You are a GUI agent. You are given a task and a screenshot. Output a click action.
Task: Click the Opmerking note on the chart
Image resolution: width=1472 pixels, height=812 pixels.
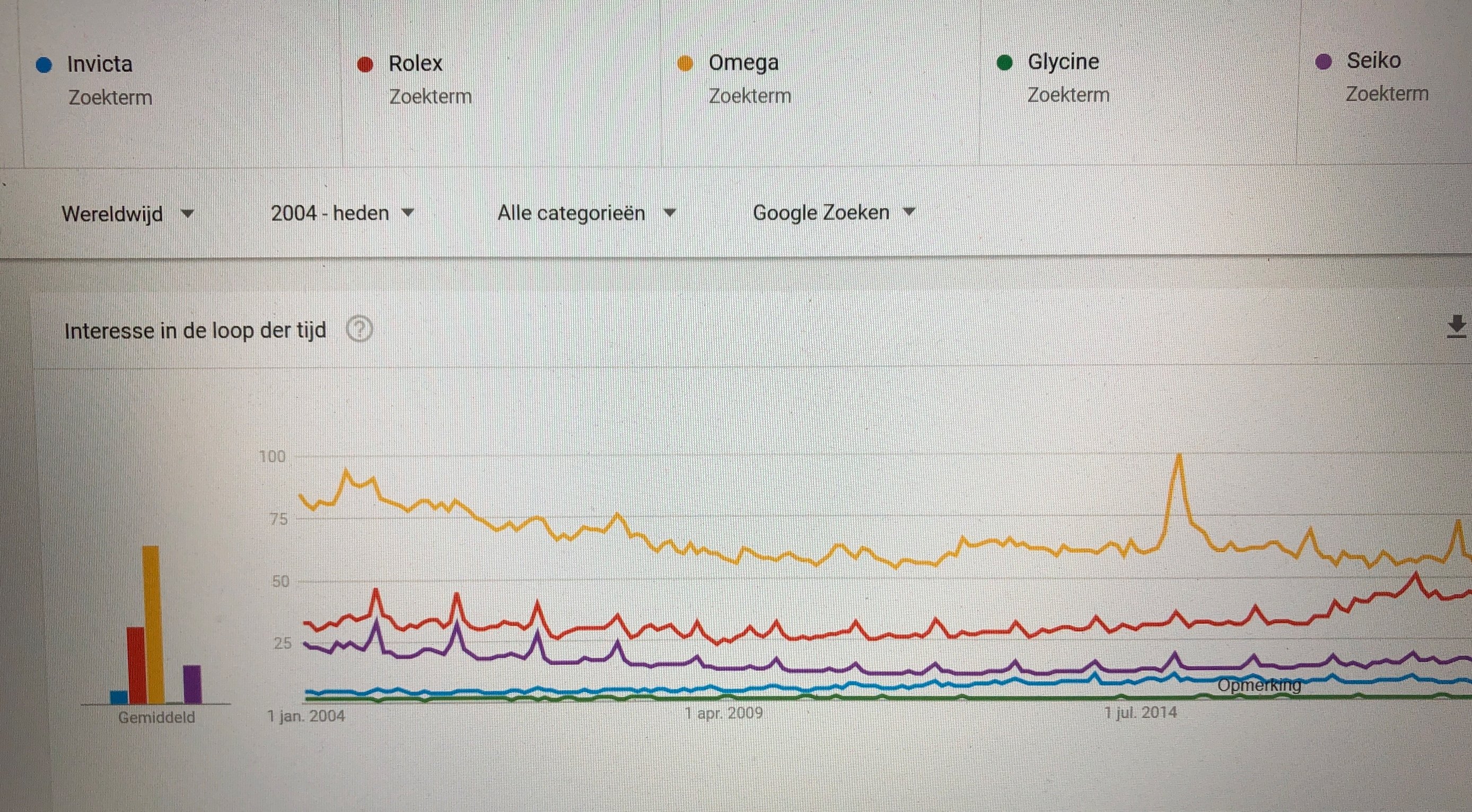[x=1259, y=685]
